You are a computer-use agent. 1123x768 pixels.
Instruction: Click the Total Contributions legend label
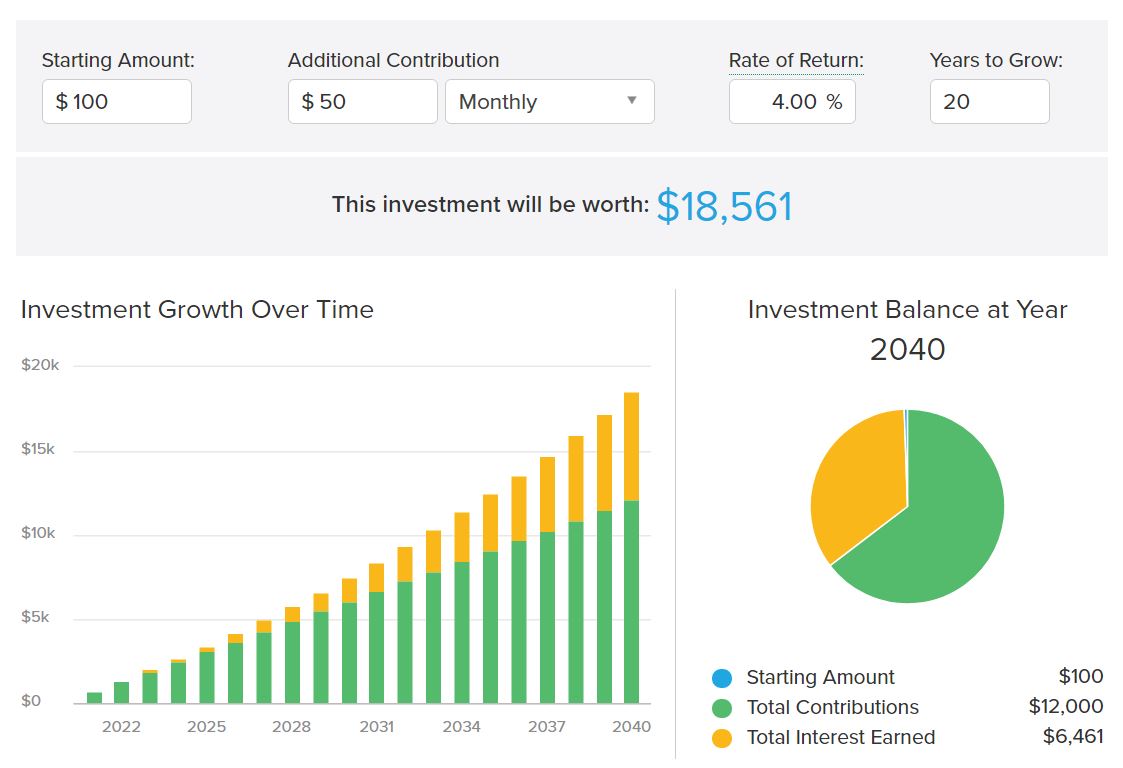tap(832, 708)
